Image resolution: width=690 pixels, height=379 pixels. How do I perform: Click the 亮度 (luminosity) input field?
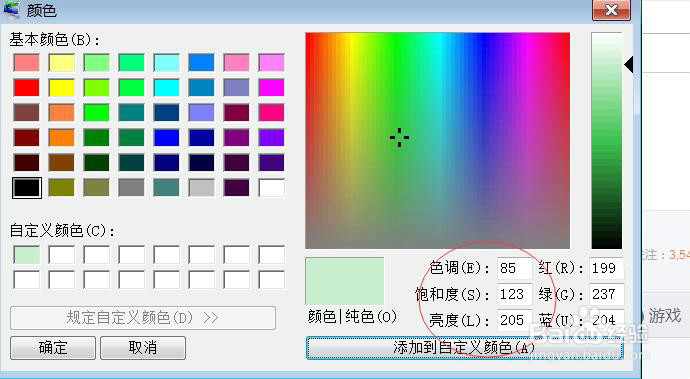(514, 320)
